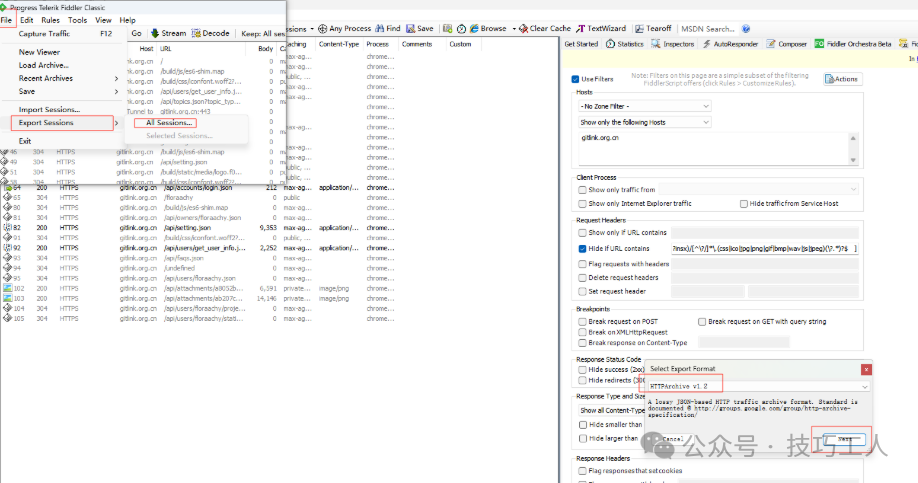Viewport: 918px width, 483px height.
Task: Click Cancel in Select Export Format dialog
Action: (673, 439)
